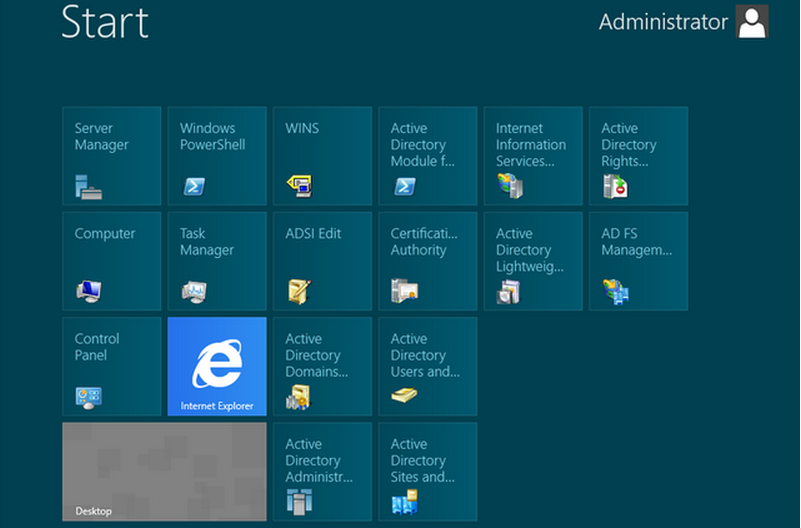801x528 pixels.
Task: Open the ADSI Edit tile
Action: pyautogui.click(x=322, y=261)
